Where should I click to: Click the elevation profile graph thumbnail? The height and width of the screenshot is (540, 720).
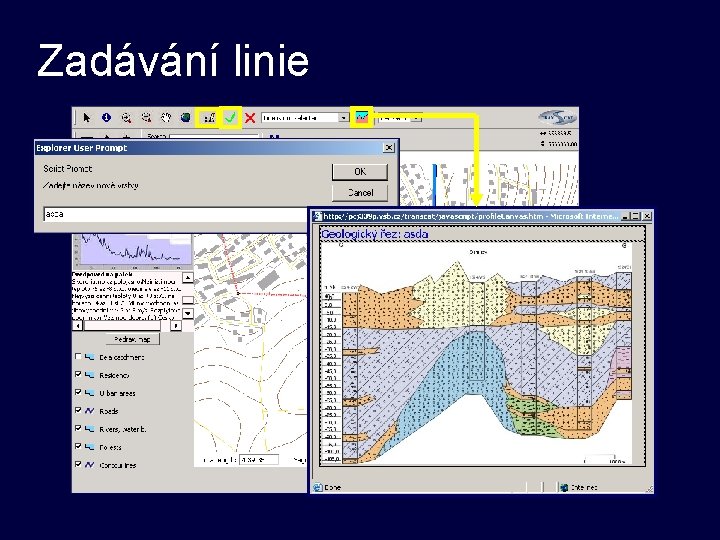[x=133, y=251]
